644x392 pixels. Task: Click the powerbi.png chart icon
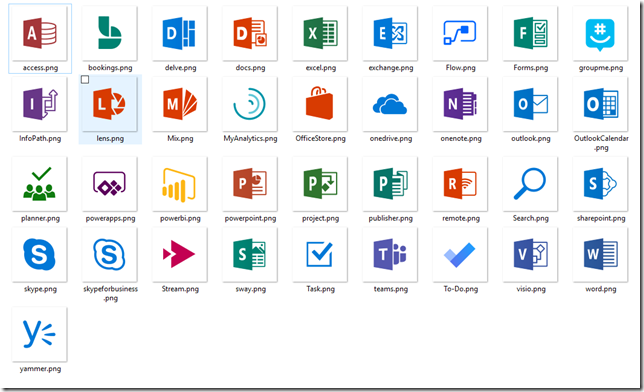point(180,184)
